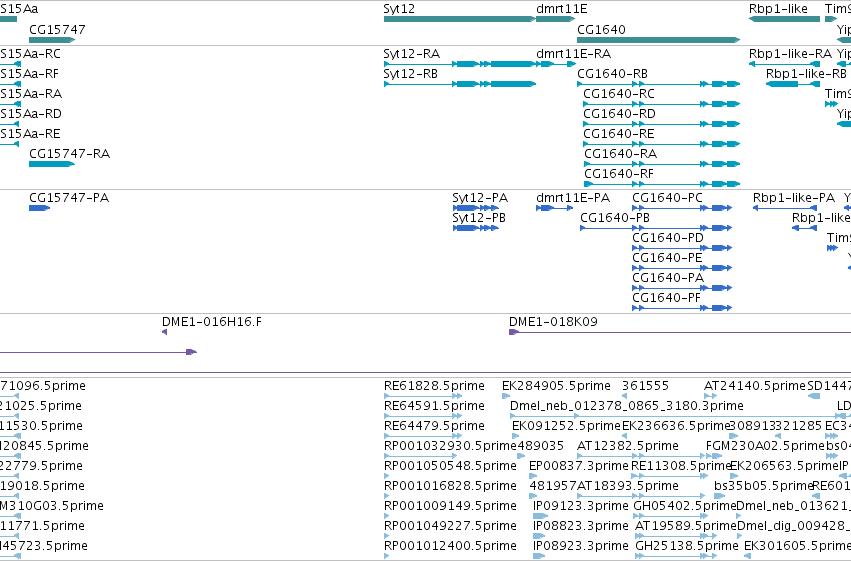This screenshot has width=851, height=561.
Task: Select EST RE64591.5prime
Action: 434,406
